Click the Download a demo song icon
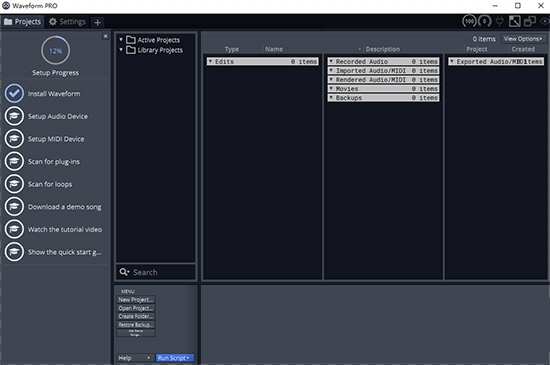Image resolution: width=550 pixels, height=365 pixels. pyautogui.click(x=14, y=207)
